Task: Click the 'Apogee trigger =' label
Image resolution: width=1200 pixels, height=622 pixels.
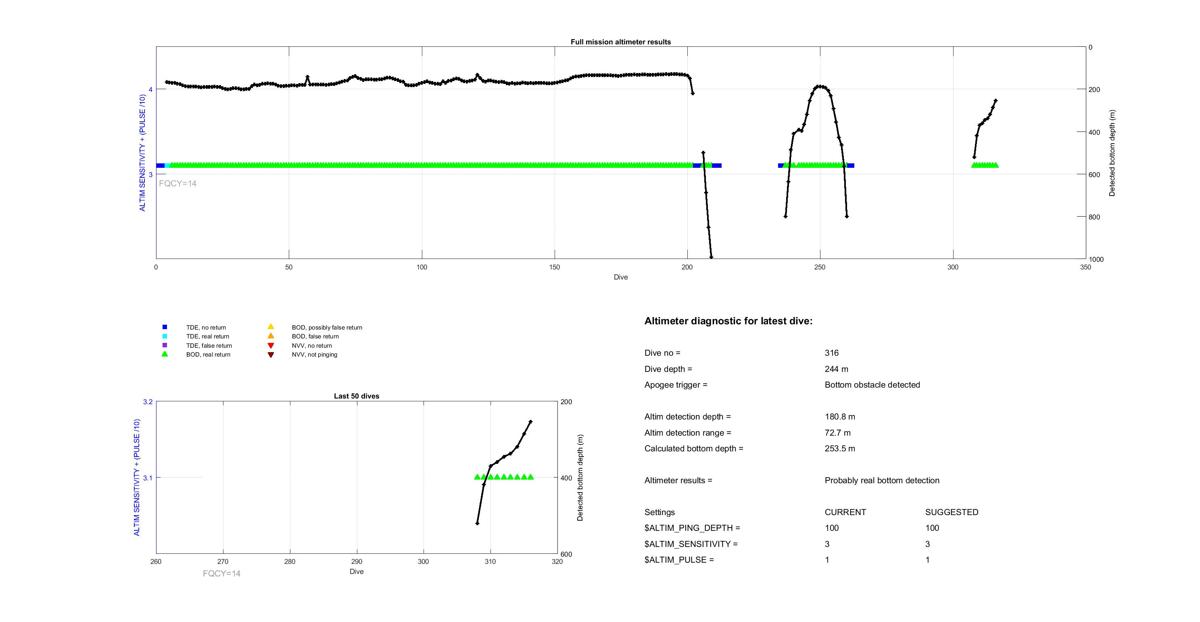Action: point(676,385)
